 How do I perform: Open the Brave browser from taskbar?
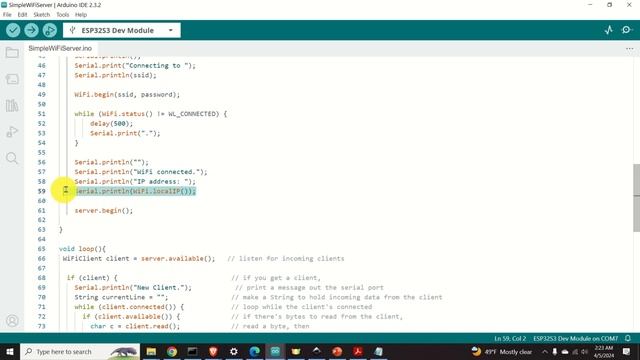(x=213, y=351)
